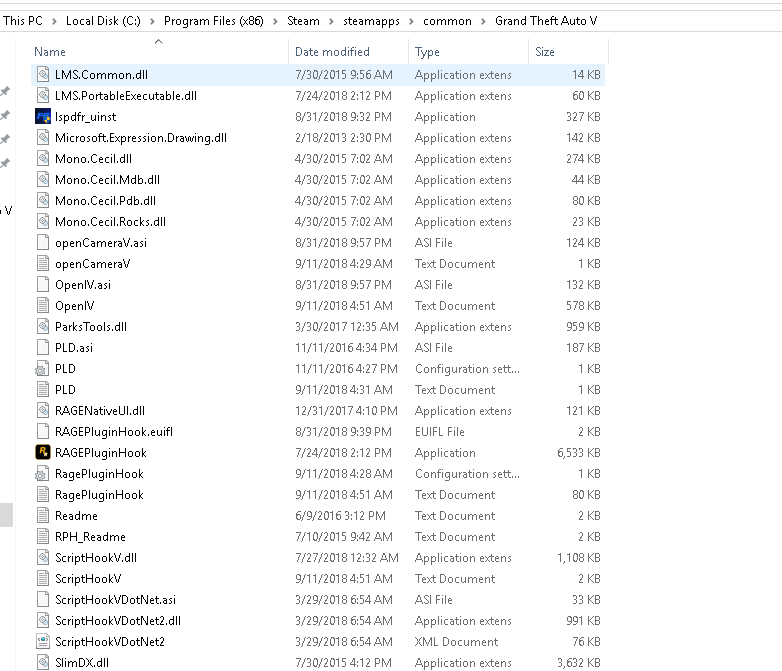Screen dimensions: 782x671
Task: Click the RAGEPluginHook application Rockstar icon
Action: pos(43,452)
